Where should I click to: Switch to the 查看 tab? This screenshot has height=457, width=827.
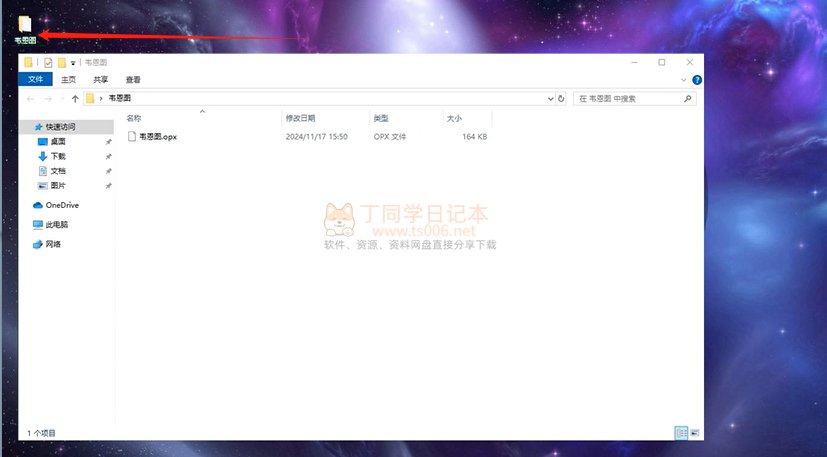pyautogui.click(x=133, y=80)
